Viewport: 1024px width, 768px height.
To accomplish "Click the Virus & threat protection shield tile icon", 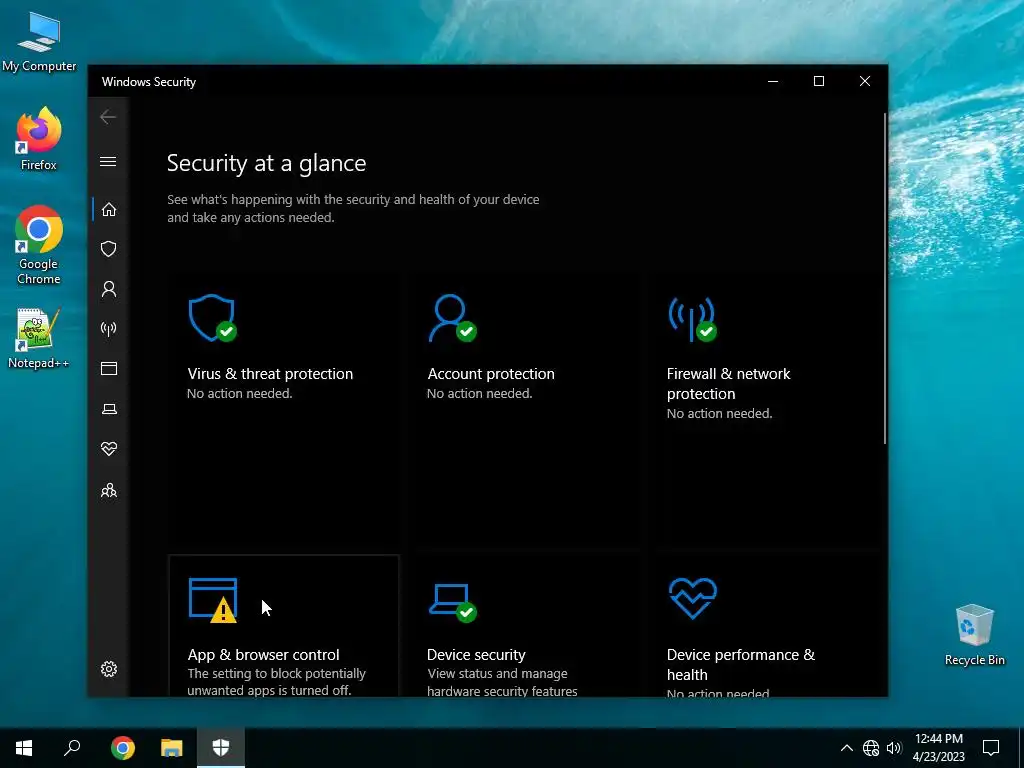I will coord(212,318).
